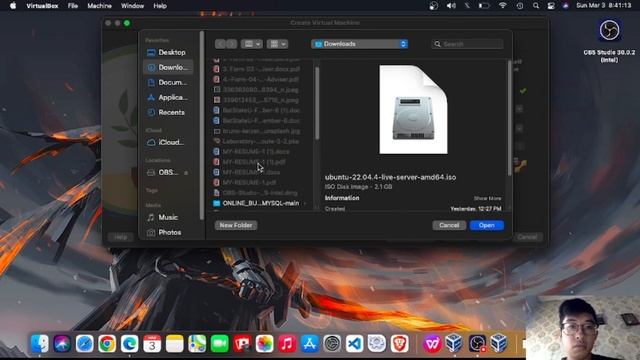Image resolution: width=640 pixels, height=360 pixels.
Task: Click the Siri icon in menu bar
Action: tap(565, 6)
